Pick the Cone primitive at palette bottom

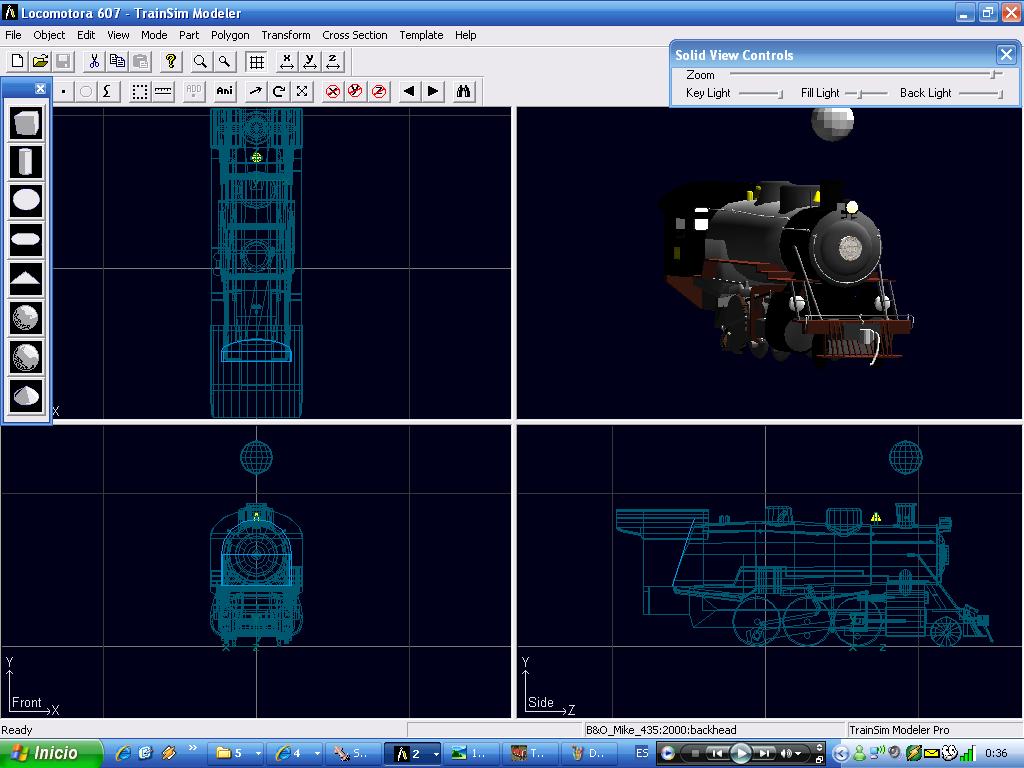(26, 396)
